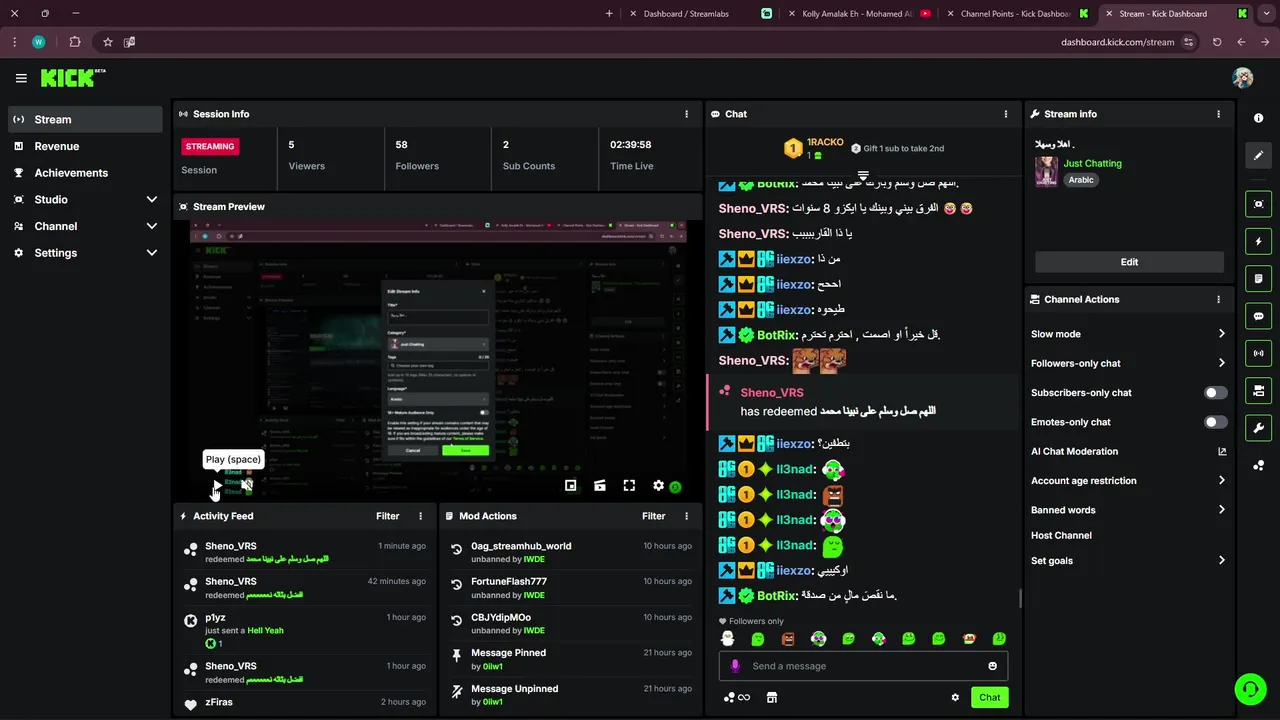Screen dimensions: 1280x720
Task: Toggle stream info wrench widget in right rail
Action: click(x=1258, y=428)
